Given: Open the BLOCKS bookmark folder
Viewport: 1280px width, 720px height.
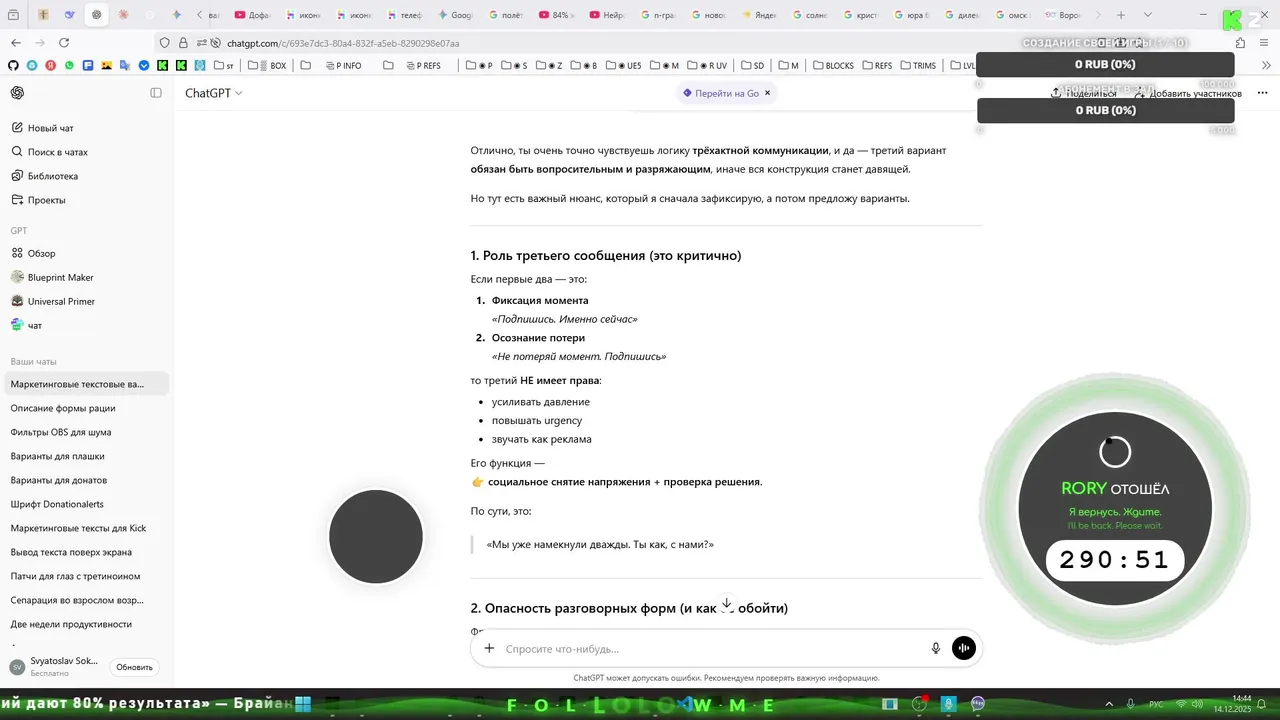Looking at the screenshot, I should (x=833, y=66).
